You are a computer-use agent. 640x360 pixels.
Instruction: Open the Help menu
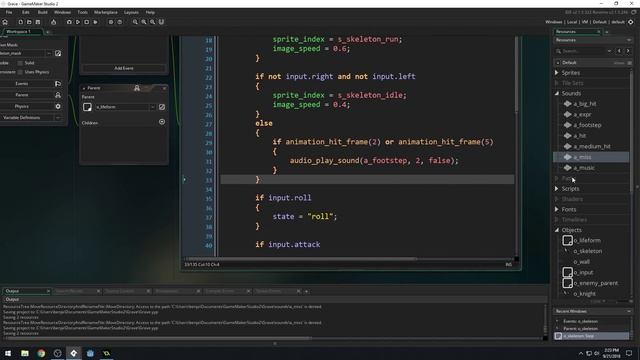[150, 12]
